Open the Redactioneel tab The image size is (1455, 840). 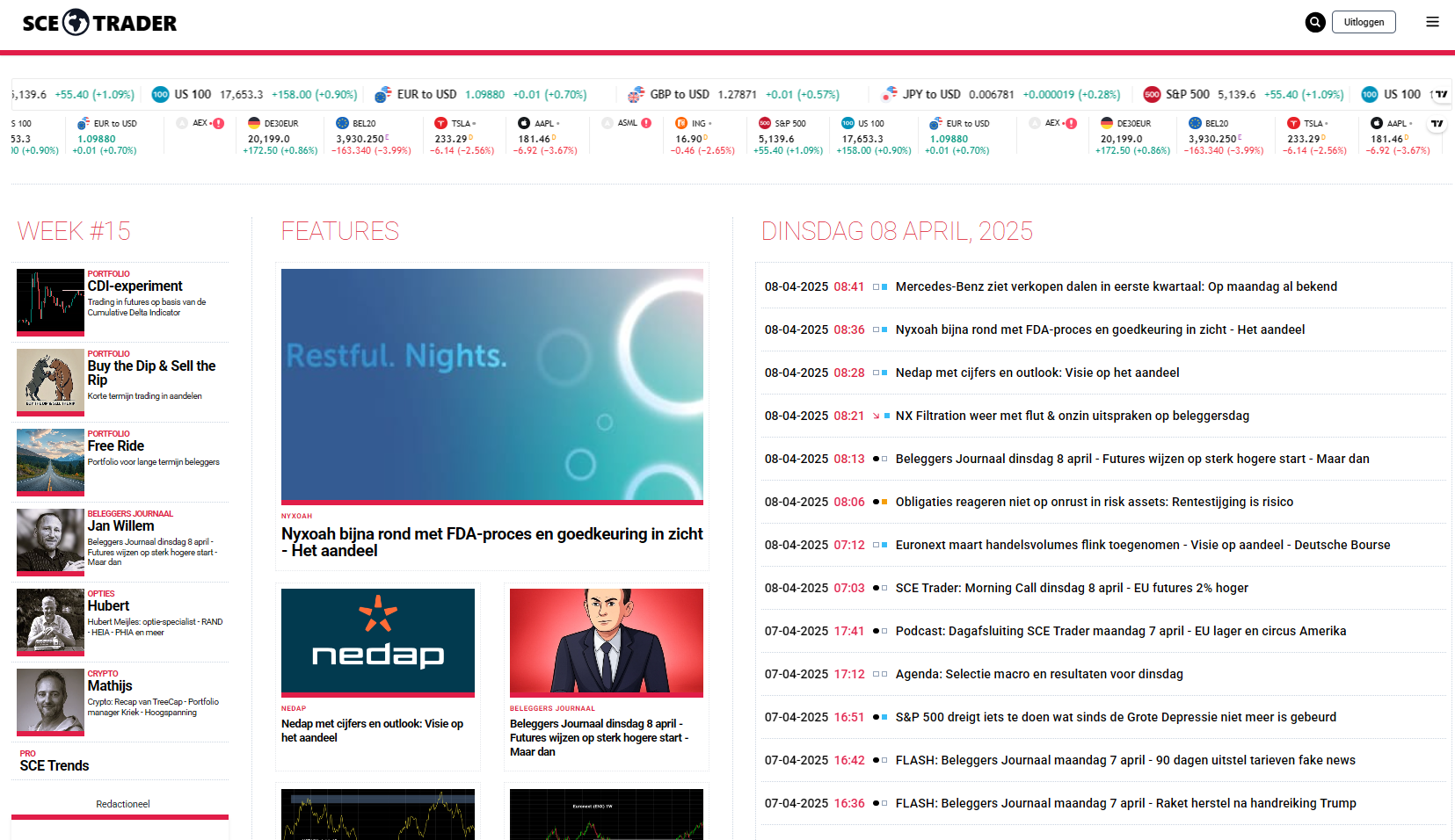(x=123, y=804)
